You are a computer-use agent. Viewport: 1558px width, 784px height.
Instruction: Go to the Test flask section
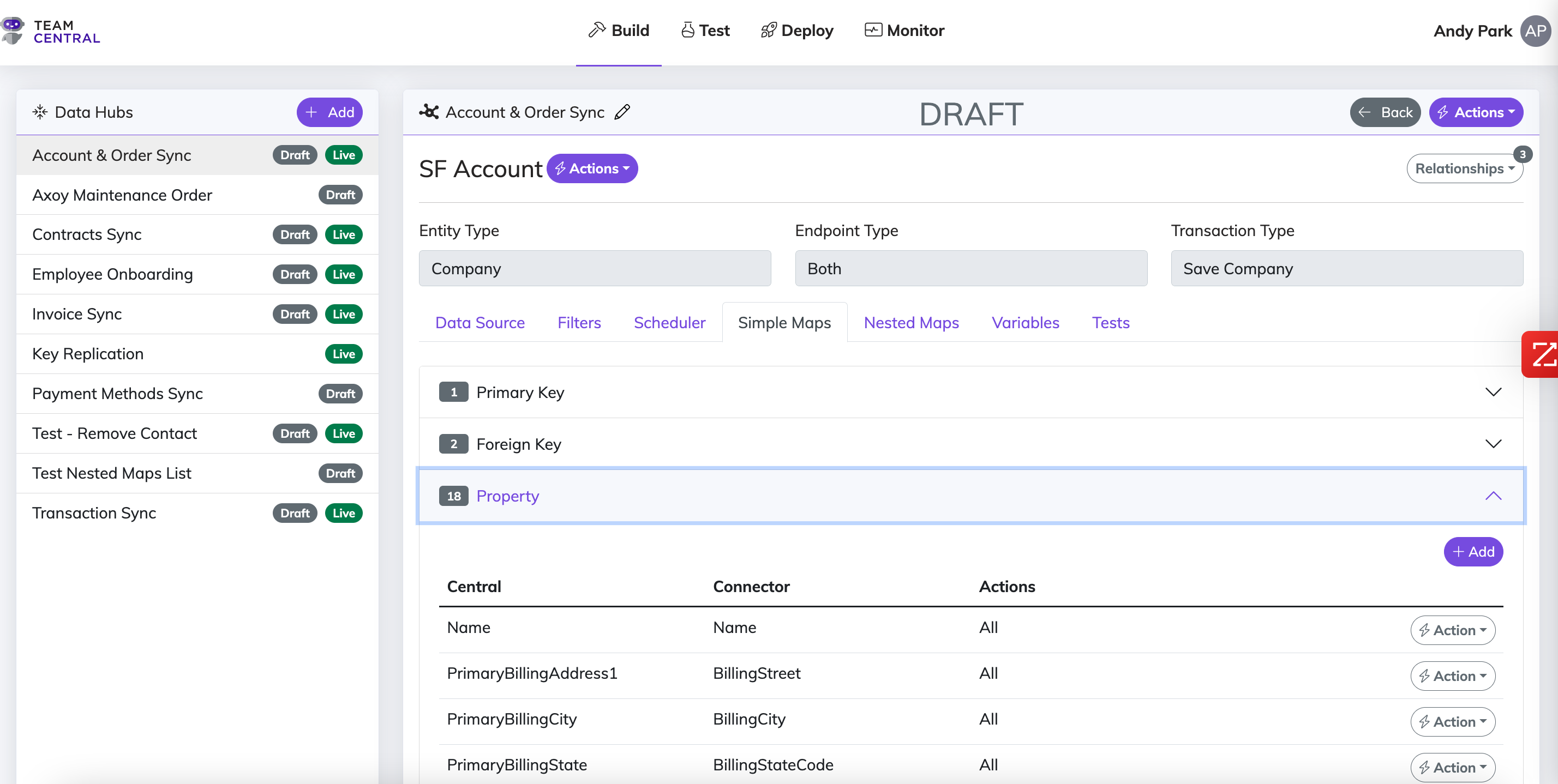point(705,31)
